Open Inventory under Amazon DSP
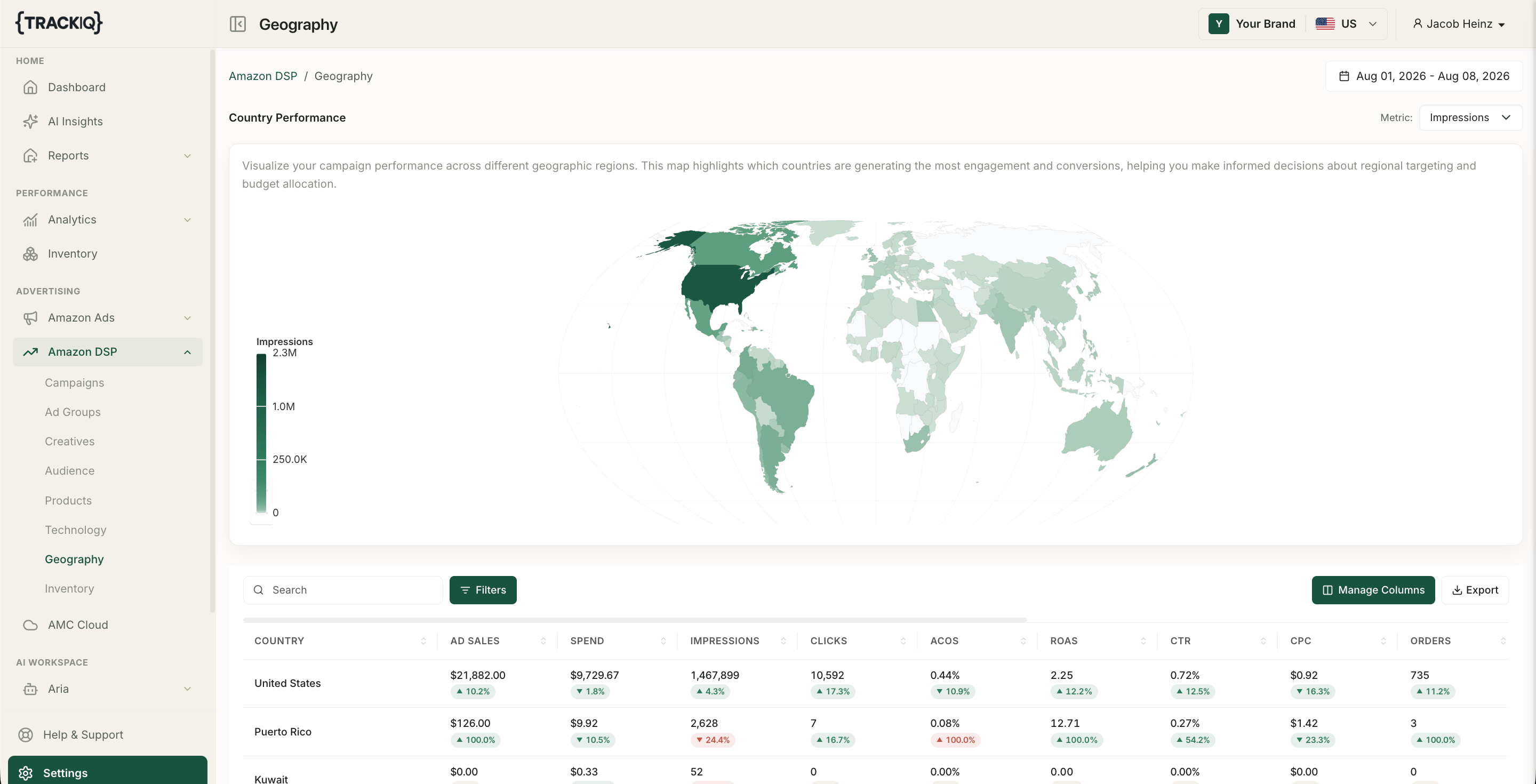The height and width of the screenshot is (784, 1536). (69, 588)
